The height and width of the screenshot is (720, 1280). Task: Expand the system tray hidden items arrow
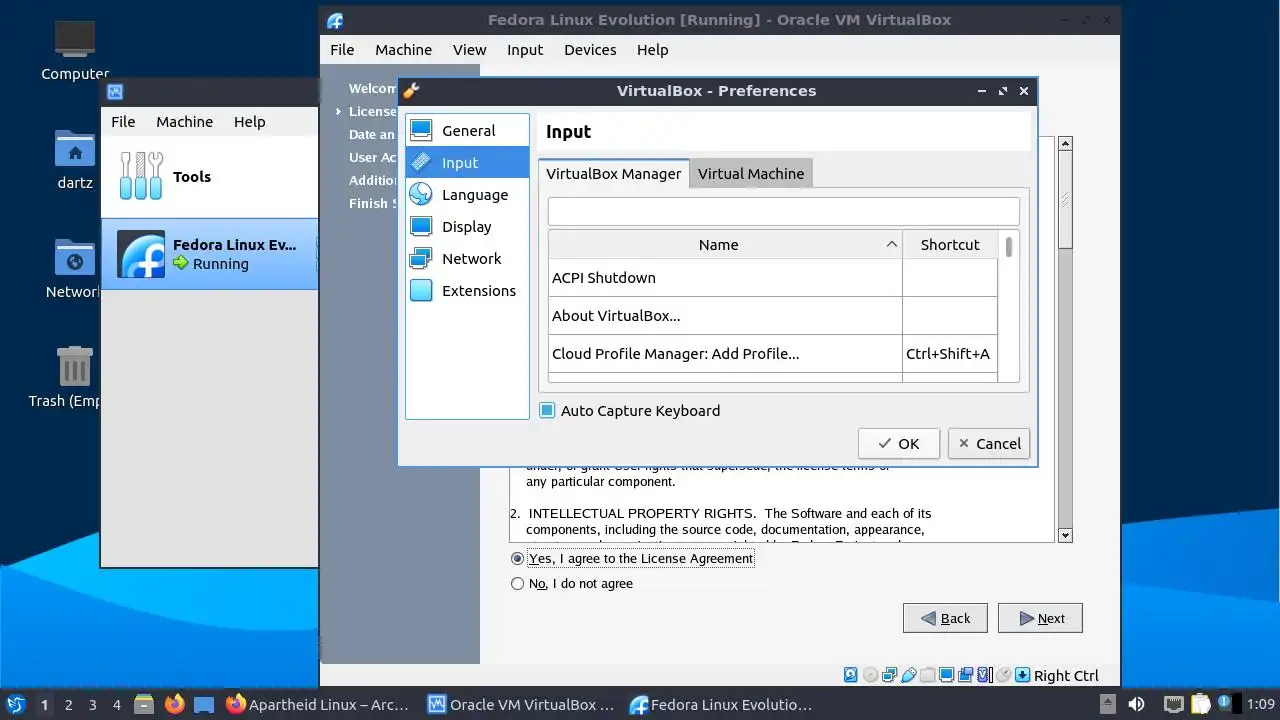(1108, 704)
